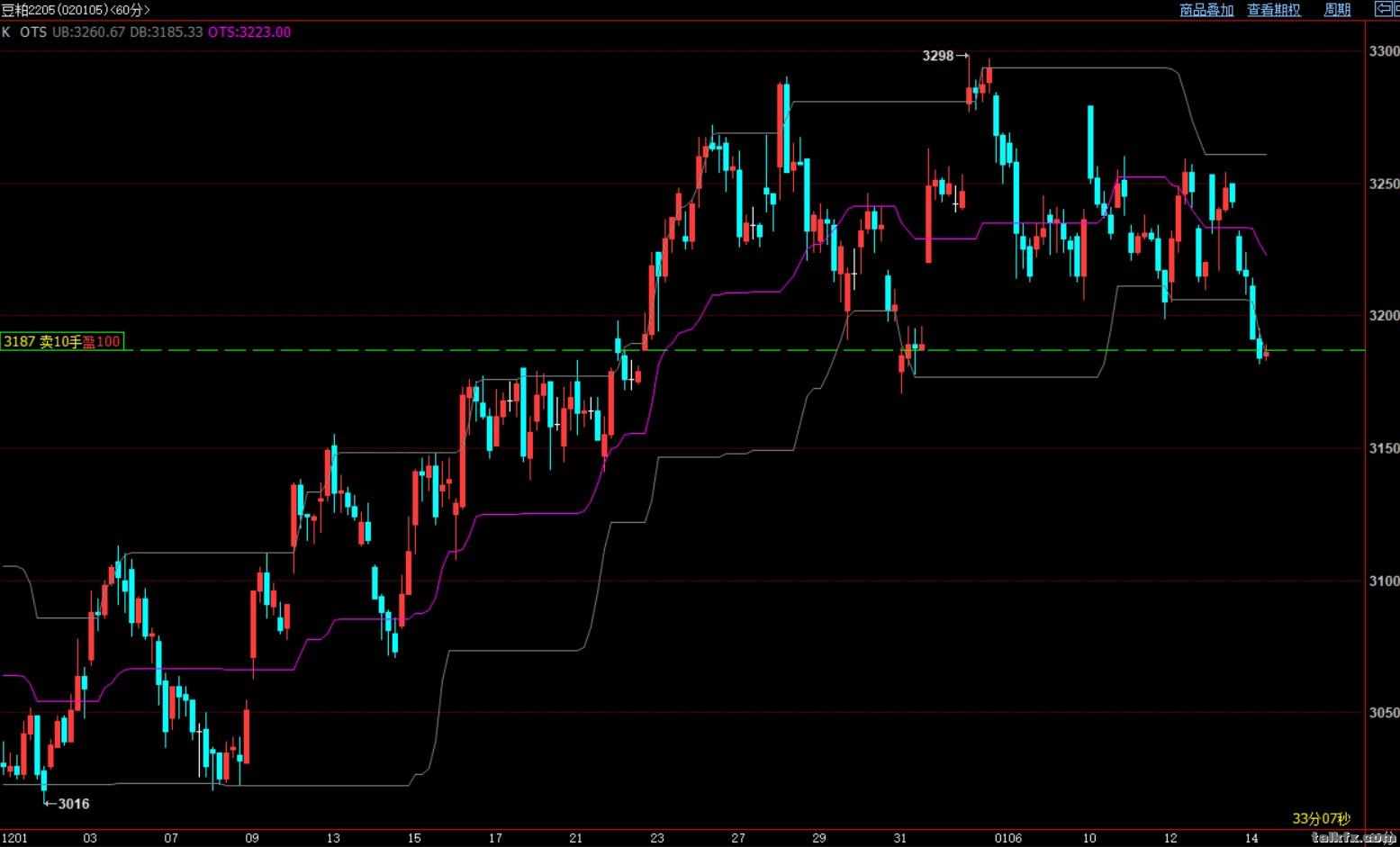Screen dimensions: 1400x847
Task: Click date label 31 on time axis
Action: point(900,838)
